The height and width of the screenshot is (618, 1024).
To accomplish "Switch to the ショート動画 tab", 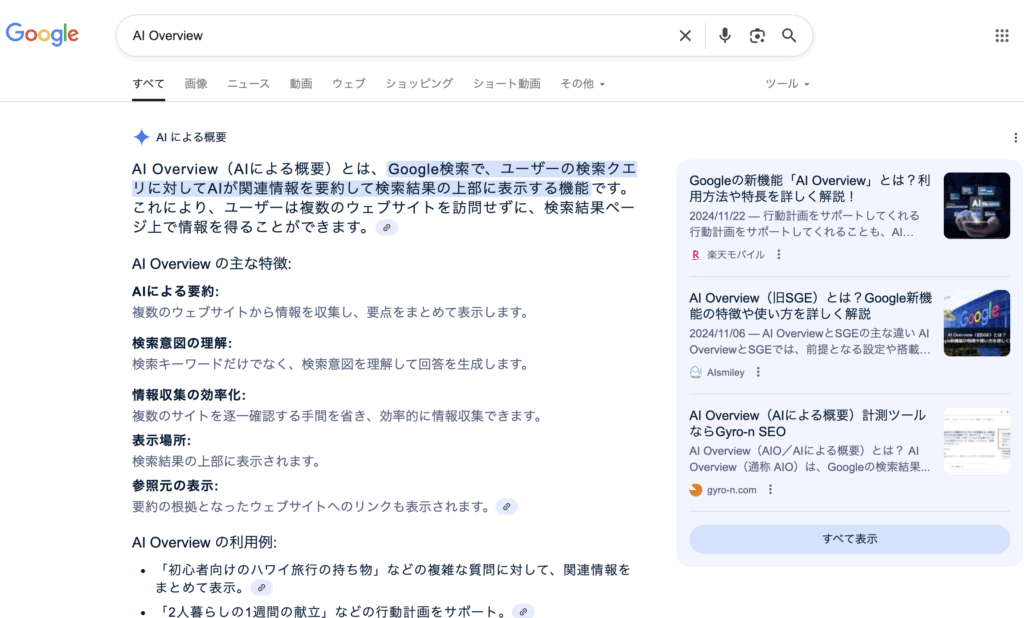I will pos(507,84).
